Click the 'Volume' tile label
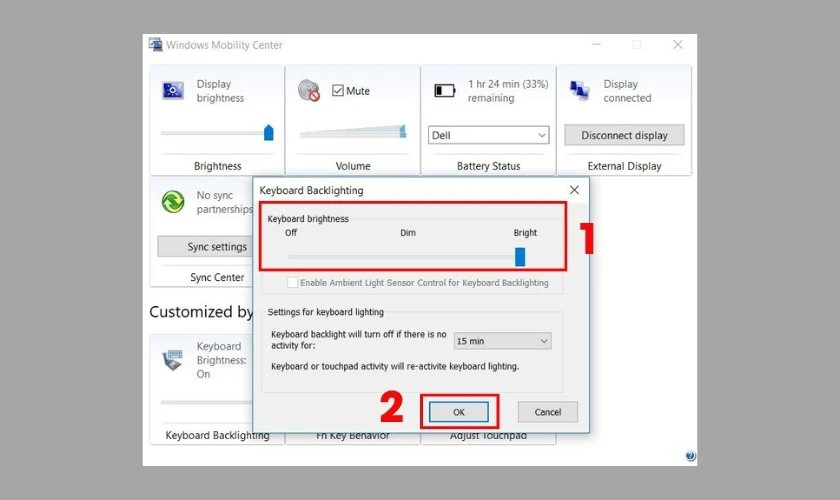The image size is (840, 500). tap(353, 166)
